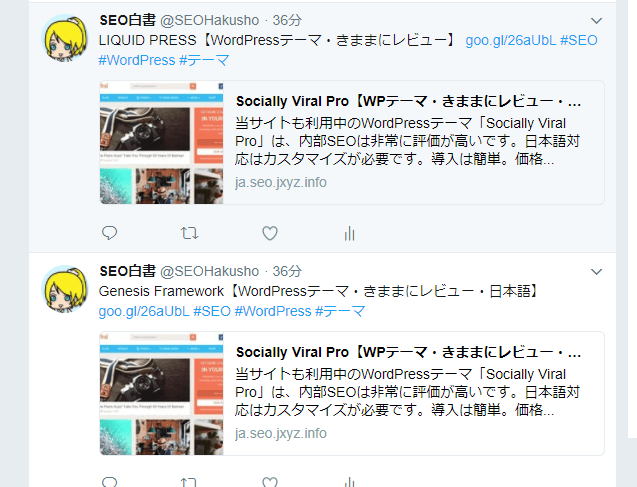Open the #WordPress hashtag in the second tweet
This screenshot has height=487, width=637.
coord(273,311)
